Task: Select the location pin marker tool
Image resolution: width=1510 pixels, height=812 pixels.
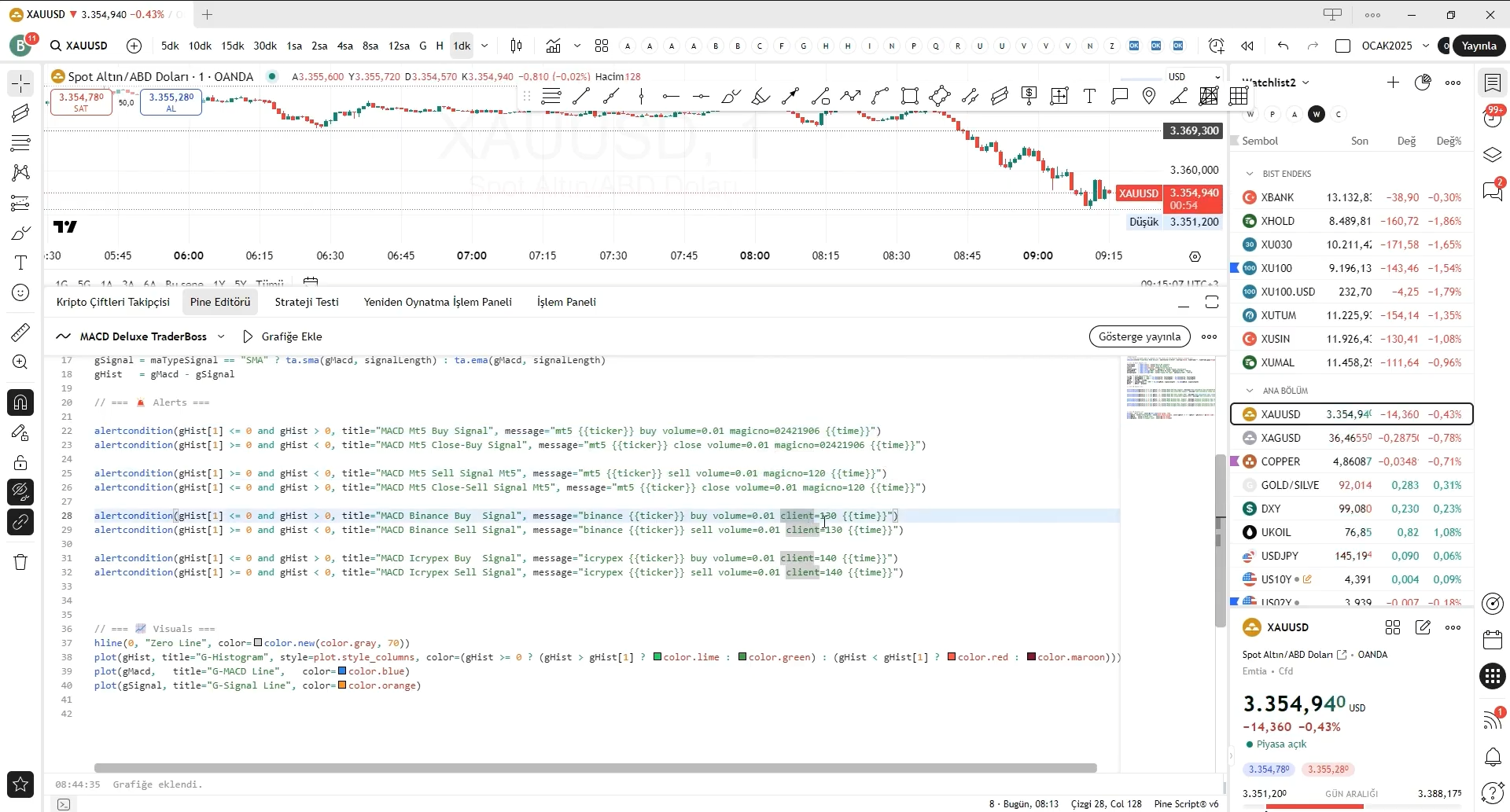Action: point(1149,96)
